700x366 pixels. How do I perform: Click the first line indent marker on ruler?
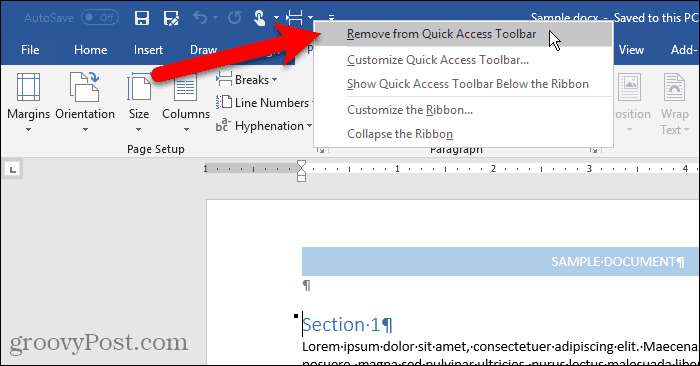[x=301, y=164]
